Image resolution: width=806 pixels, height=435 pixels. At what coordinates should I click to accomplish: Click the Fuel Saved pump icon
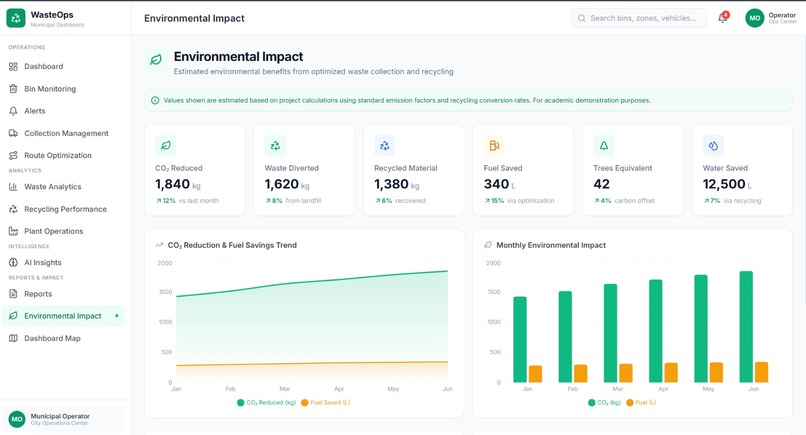[x=494, y=146]
